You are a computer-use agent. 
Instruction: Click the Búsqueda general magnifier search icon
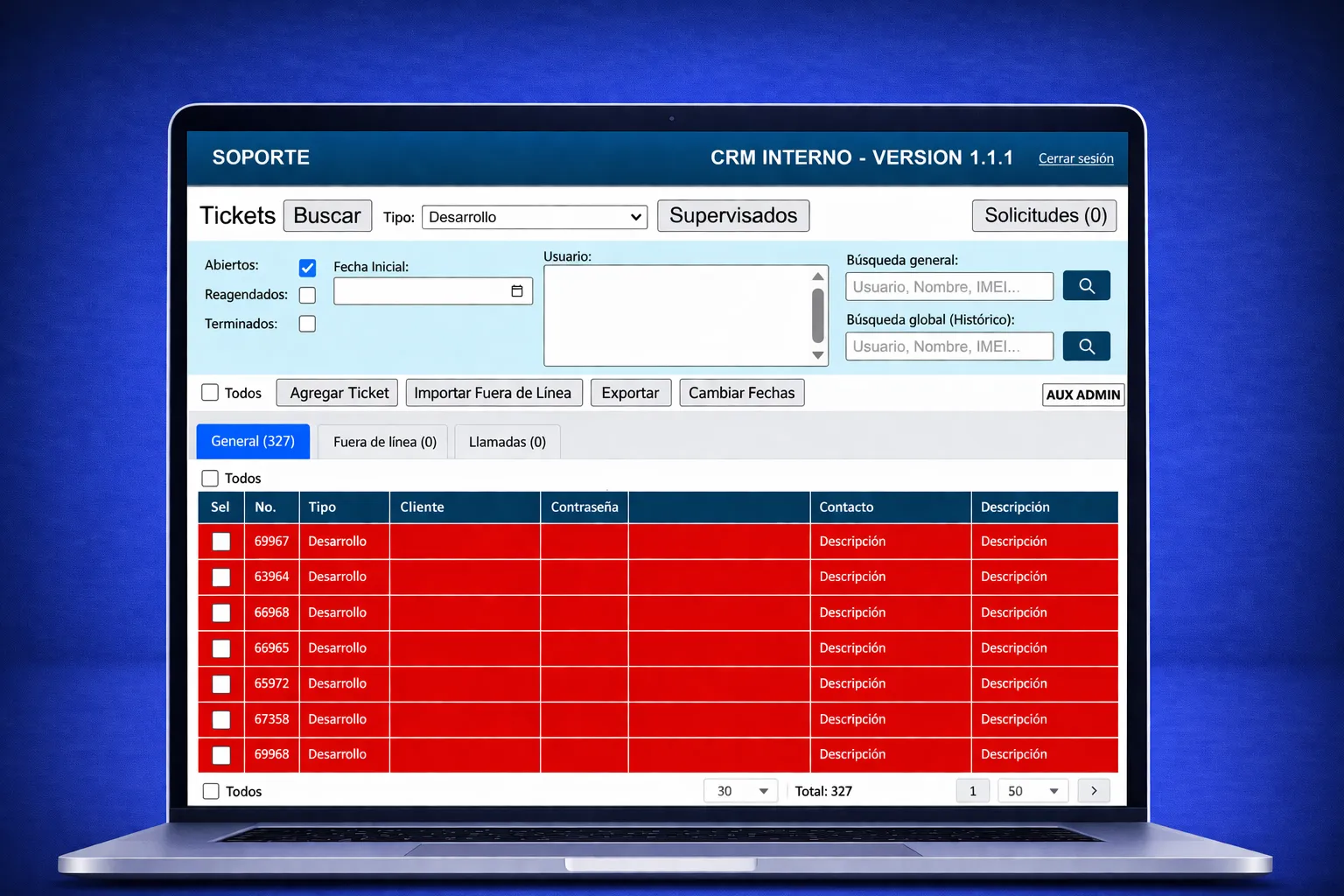(x=1086, y=286)
